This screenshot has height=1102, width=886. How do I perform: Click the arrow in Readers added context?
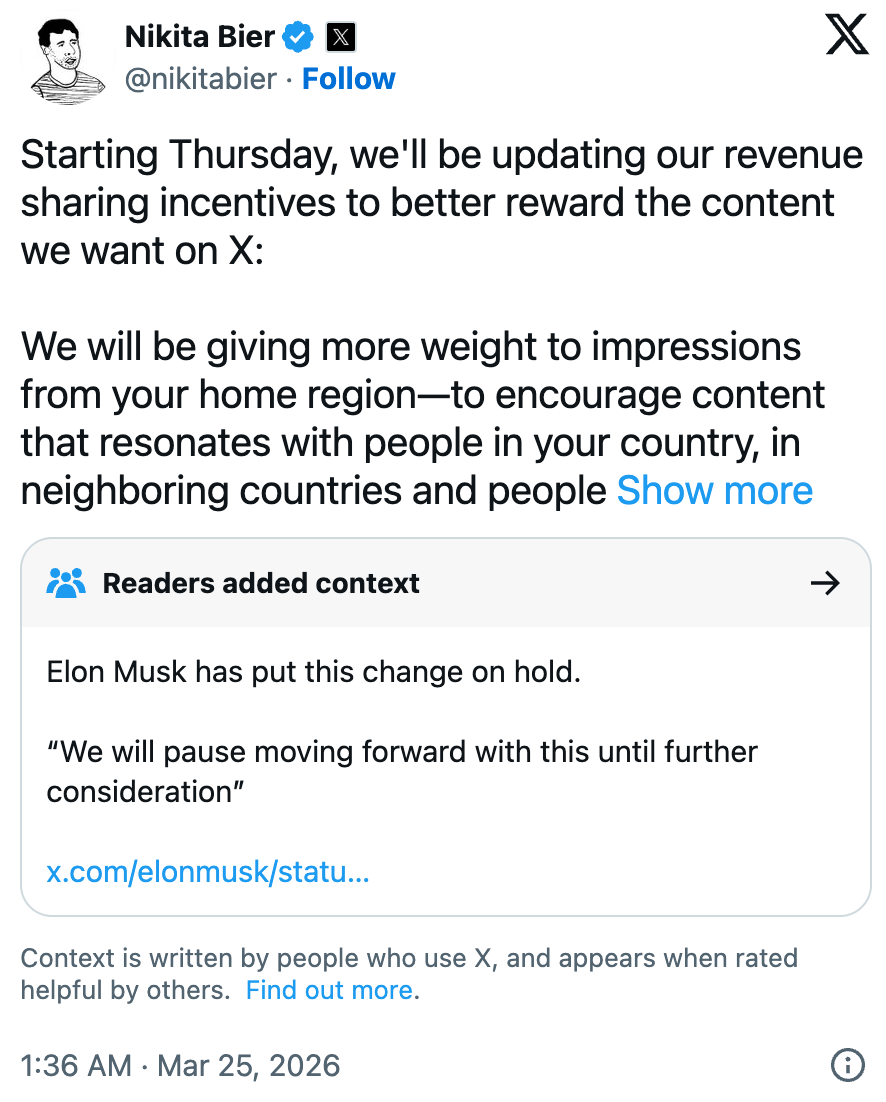click(x=825, y=583)
